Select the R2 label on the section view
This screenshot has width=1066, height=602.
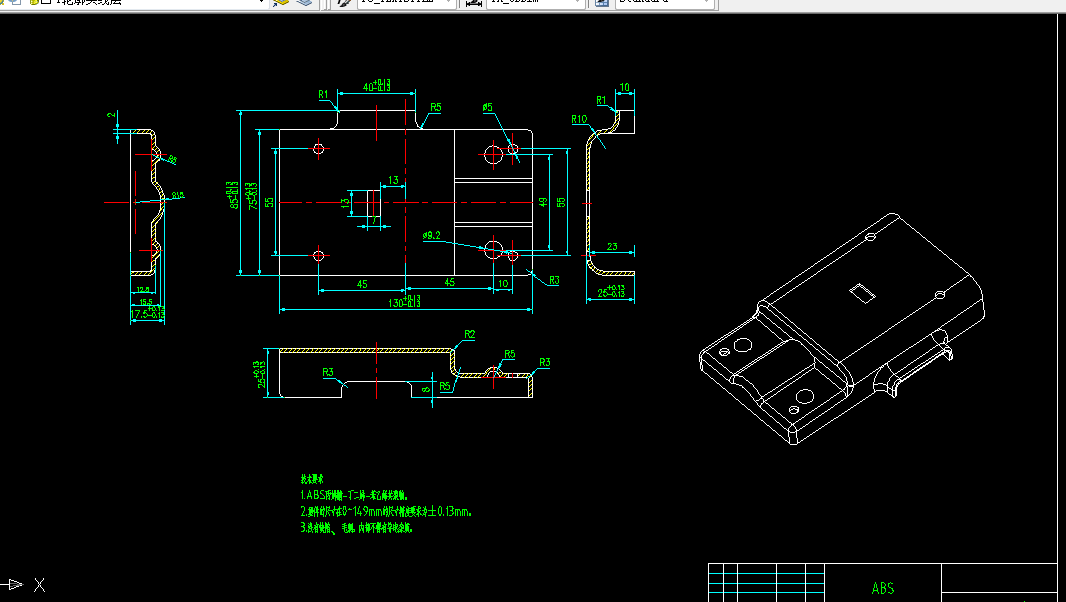coord(470,334)
